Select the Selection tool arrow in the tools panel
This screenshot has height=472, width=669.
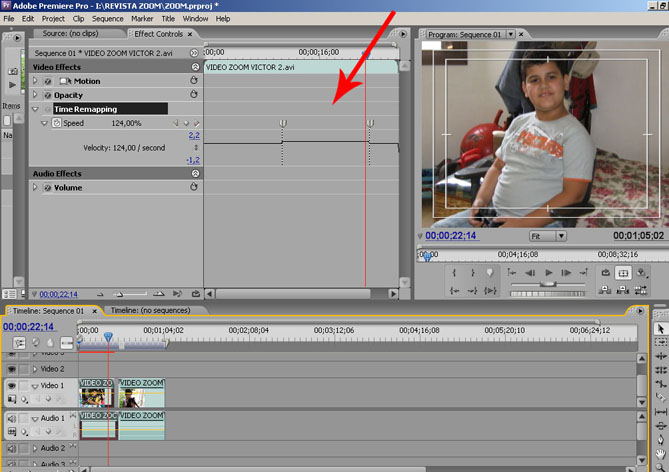(660, 329)
